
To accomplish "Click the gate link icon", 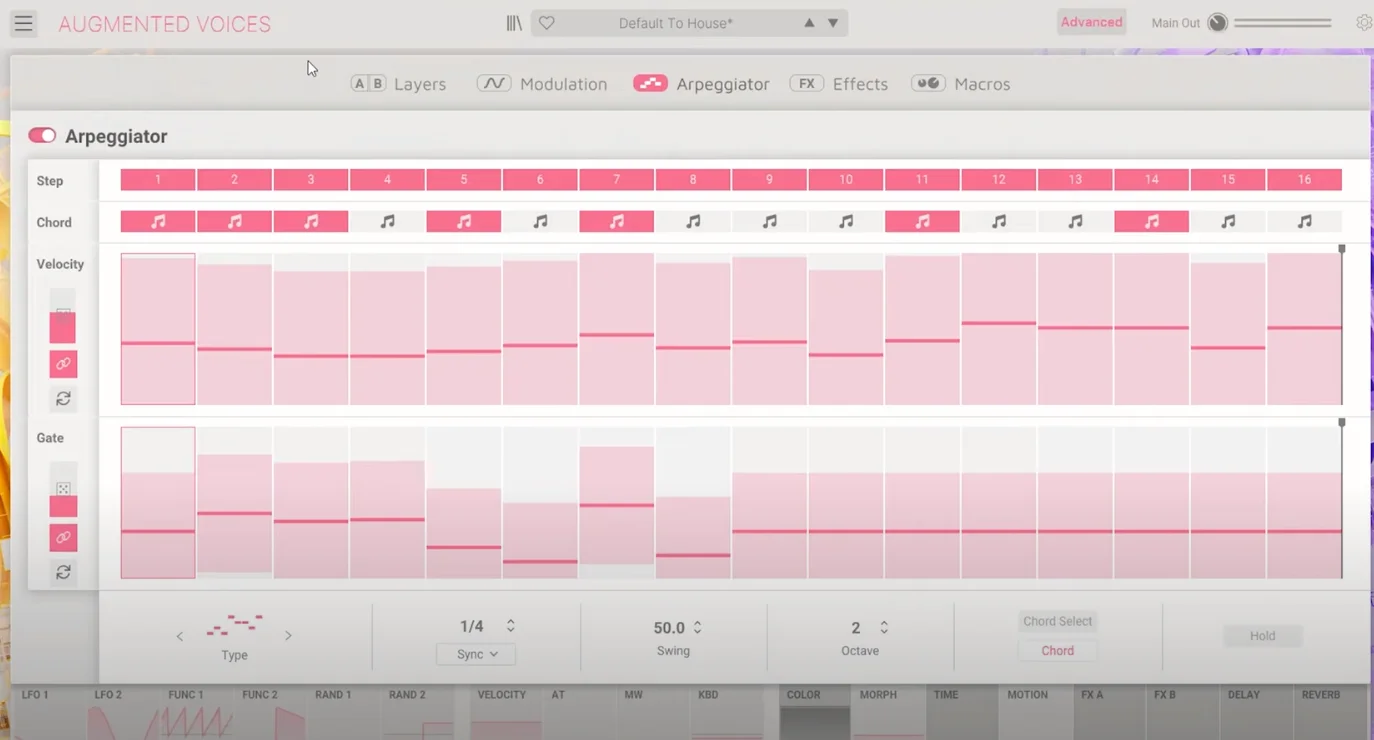I will coord(63,538).
